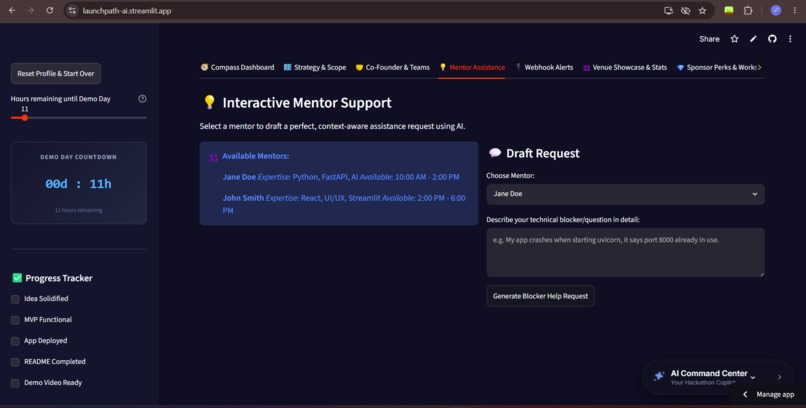Viewport: 806px width, 408px height.
Task: Click Reset Profile & Start Over
Action: coord(56,73)
